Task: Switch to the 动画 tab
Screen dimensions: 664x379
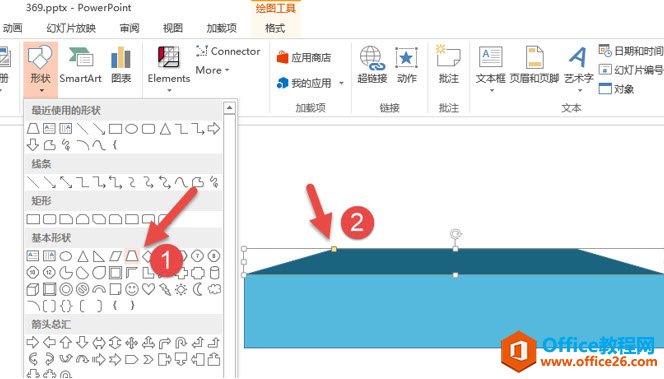Action: tap(12, 28)
